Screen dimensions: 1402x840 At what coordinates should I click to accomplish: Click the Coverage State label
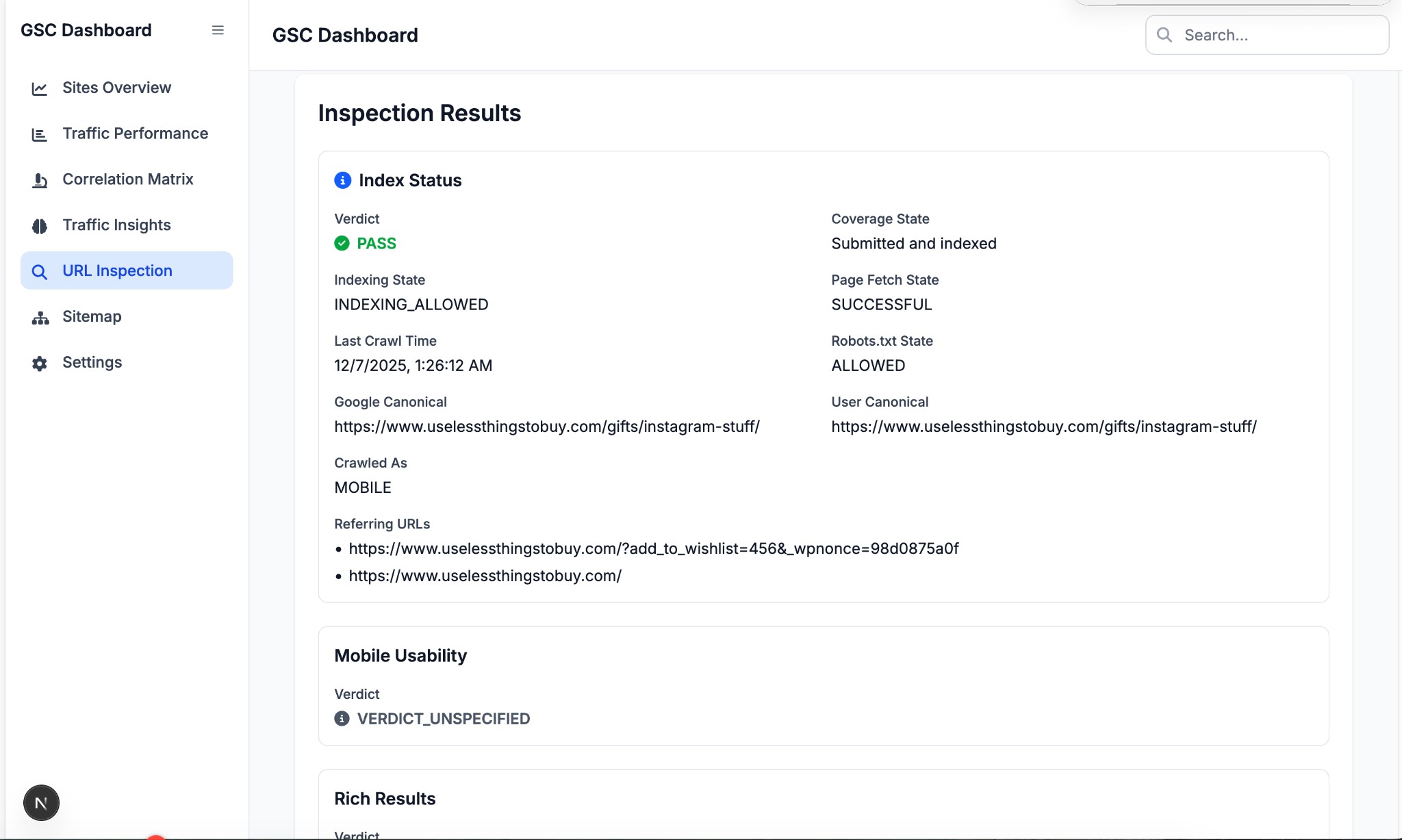(880, 219)
